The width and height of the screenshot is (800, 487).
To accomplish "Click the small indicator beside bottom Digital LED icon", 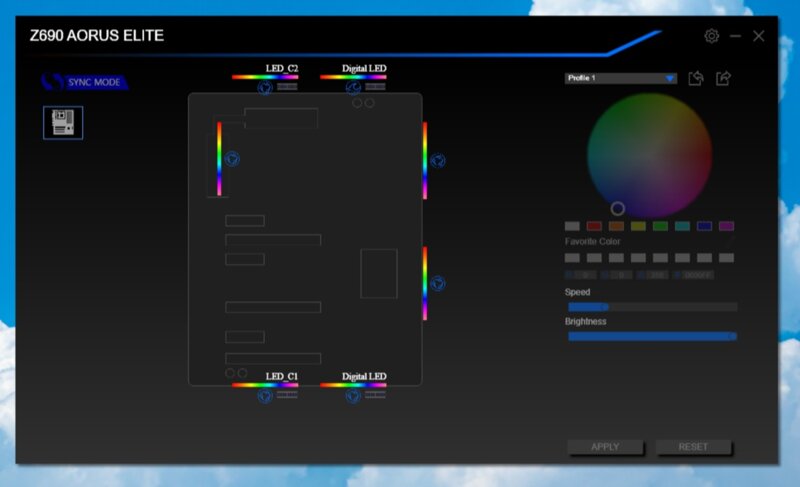I will pos(376,395).
